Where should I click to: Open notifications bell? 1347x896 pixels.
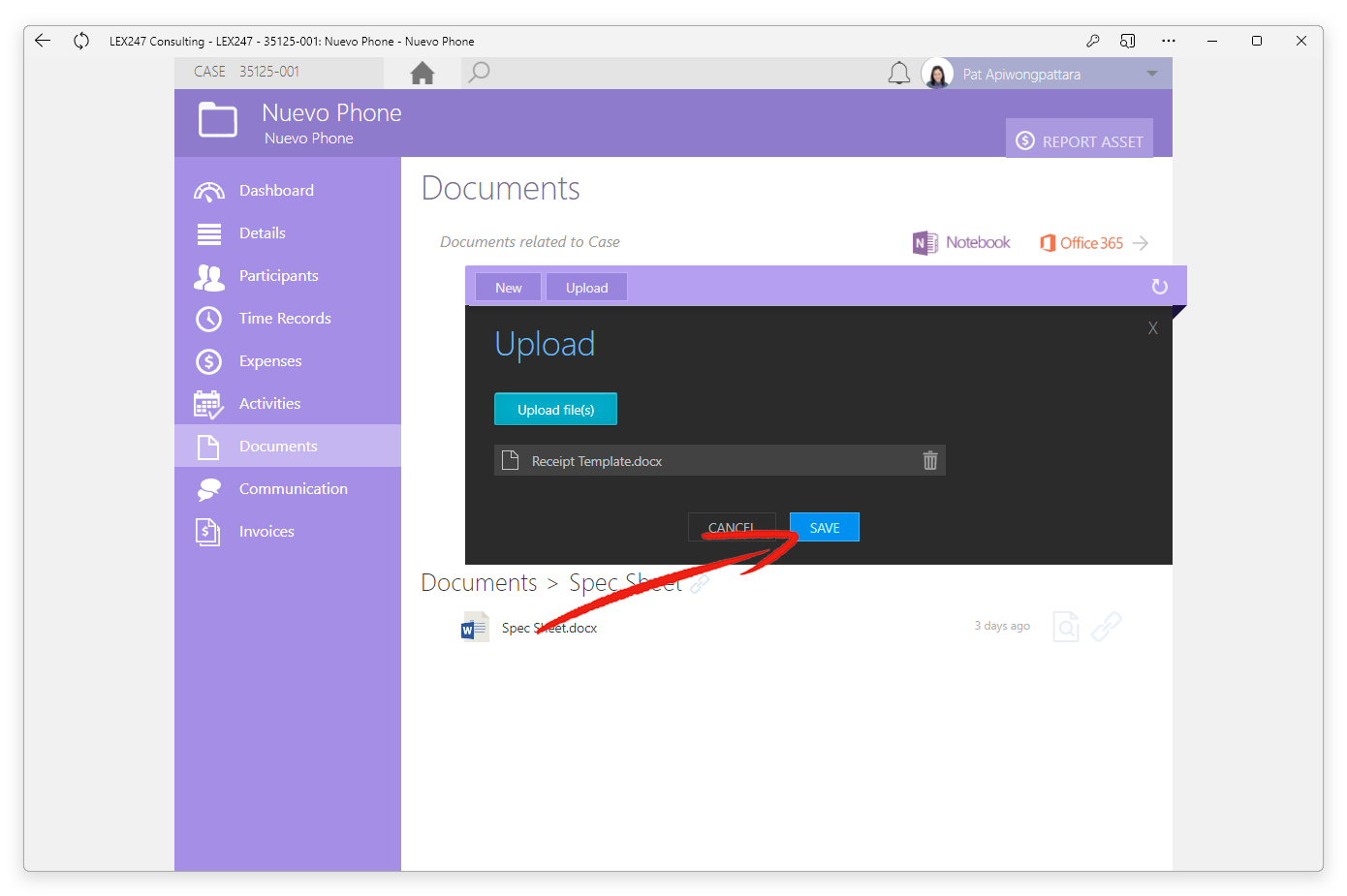point(899,74)
